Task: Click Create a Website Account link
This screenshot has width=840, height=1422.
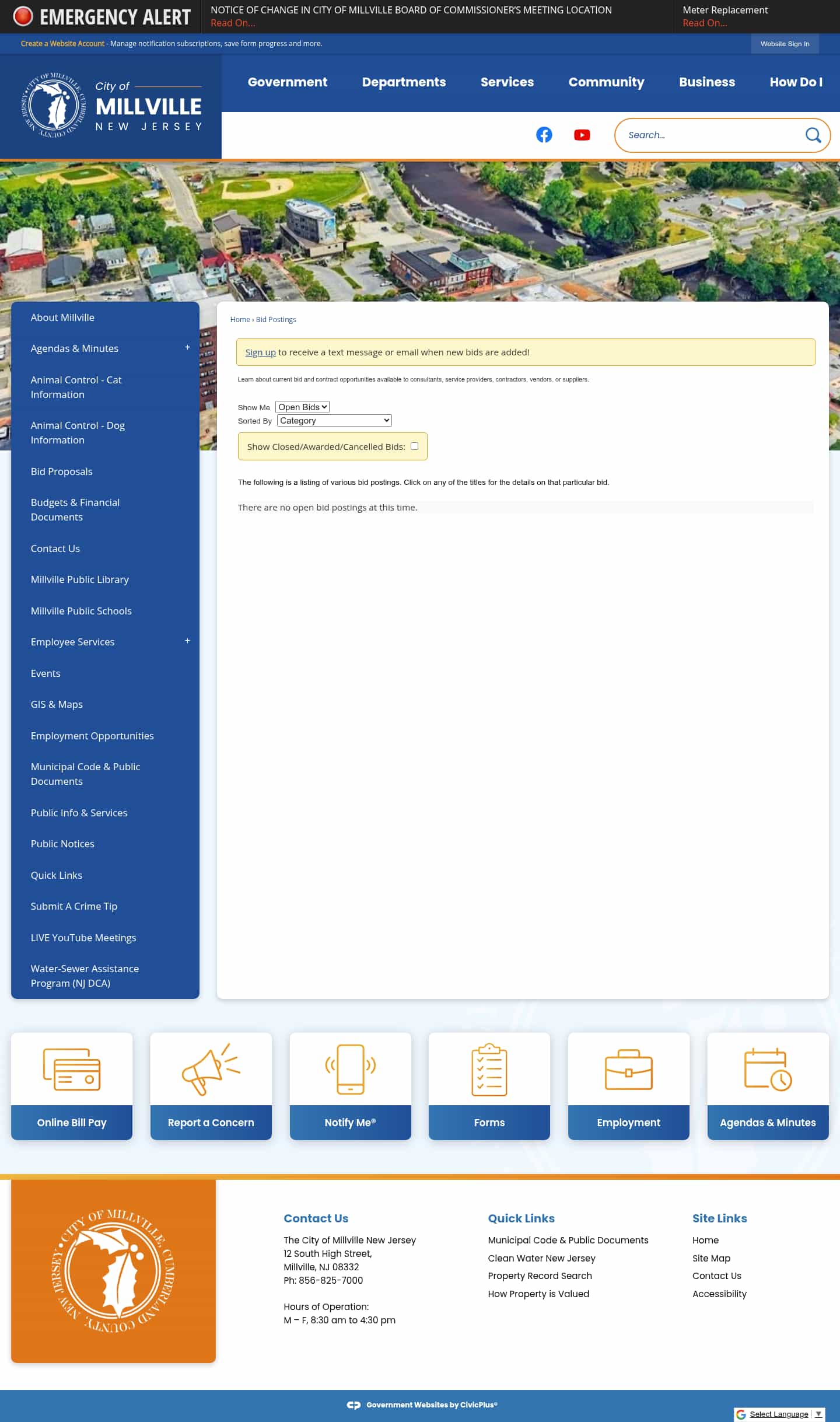Action: 62,44
